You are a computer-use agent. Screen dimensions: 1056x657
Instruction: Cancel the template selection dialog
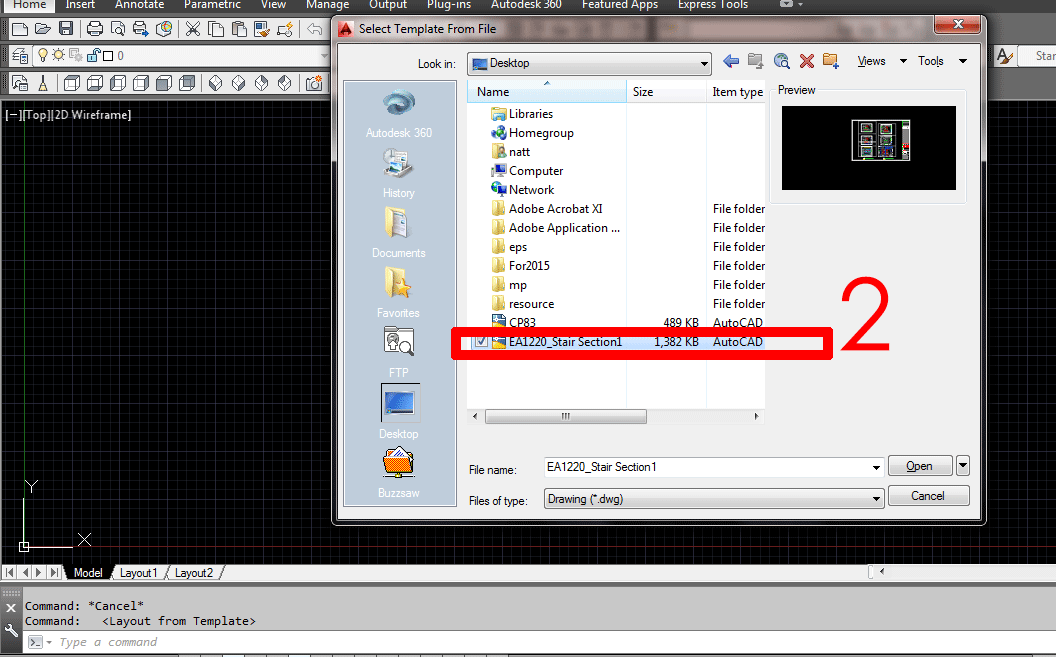tap(928, 495)
